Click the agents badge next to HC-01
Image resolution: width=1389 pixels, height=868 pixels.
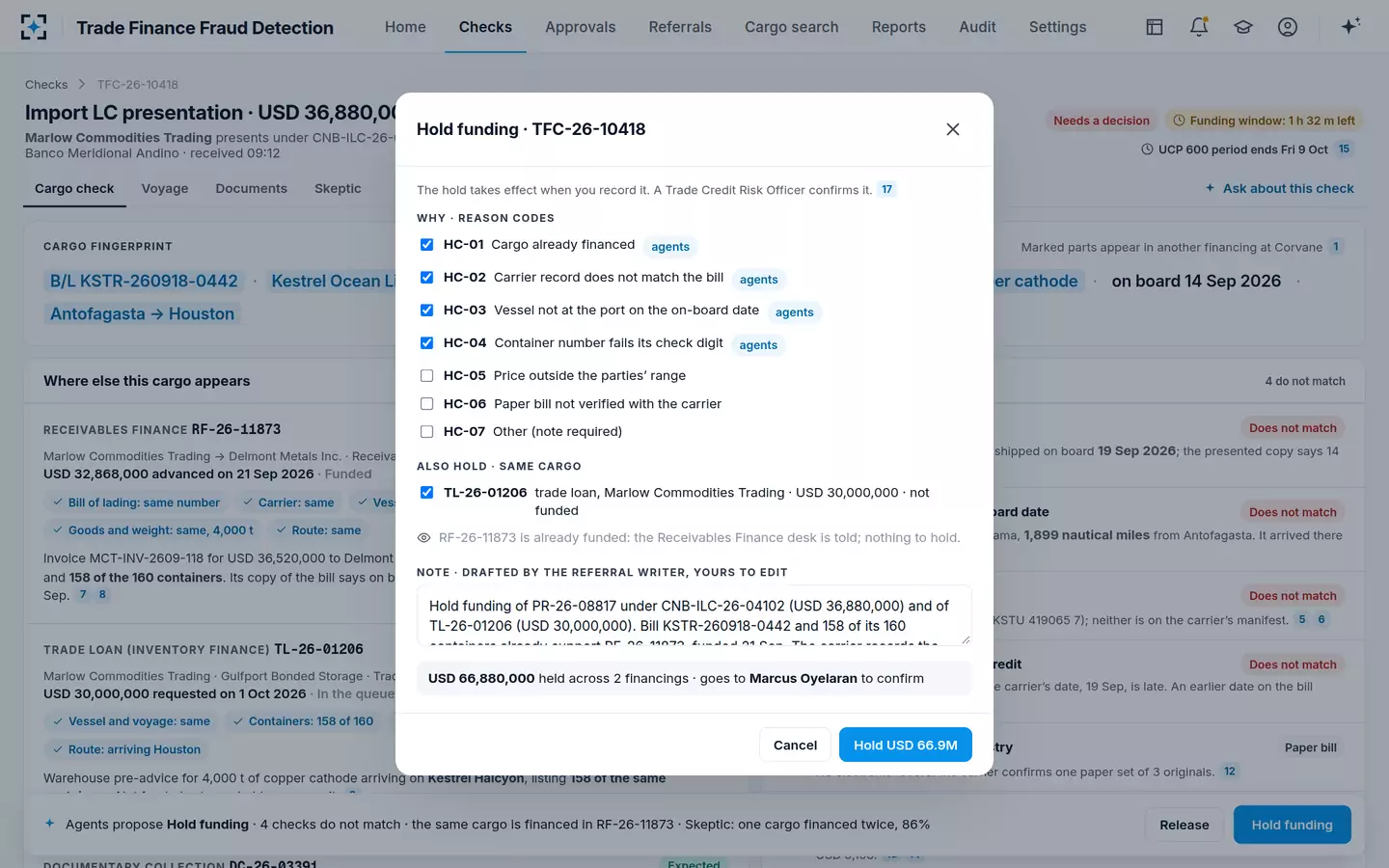point(670,247)
